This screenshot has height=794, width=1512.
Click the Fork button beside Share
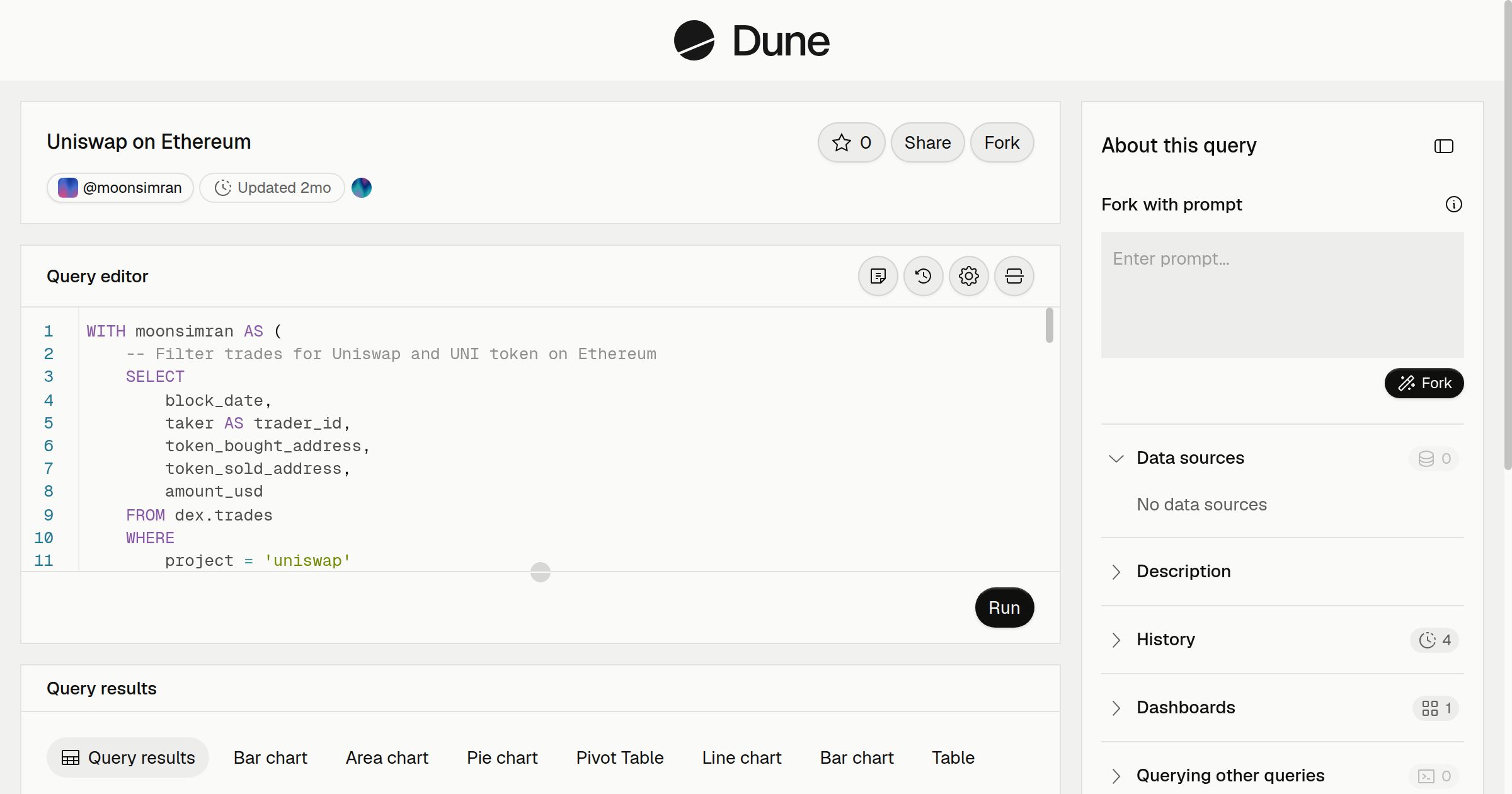coord(1002,142)
